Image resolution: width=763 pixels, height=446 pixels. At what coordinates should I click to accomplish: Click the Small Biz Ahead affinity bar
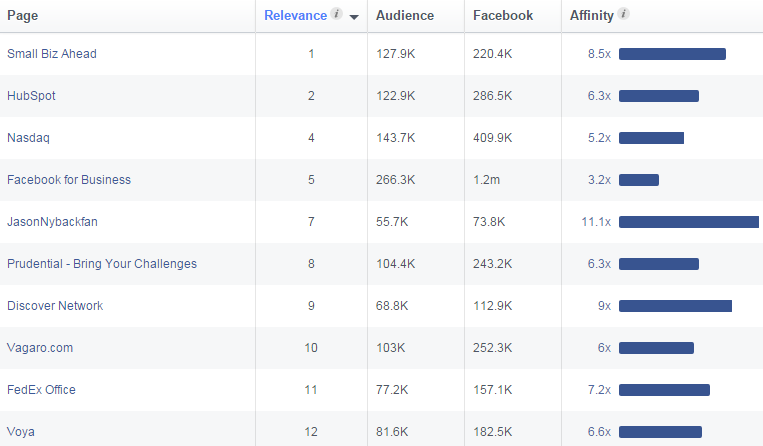point(672,54)
